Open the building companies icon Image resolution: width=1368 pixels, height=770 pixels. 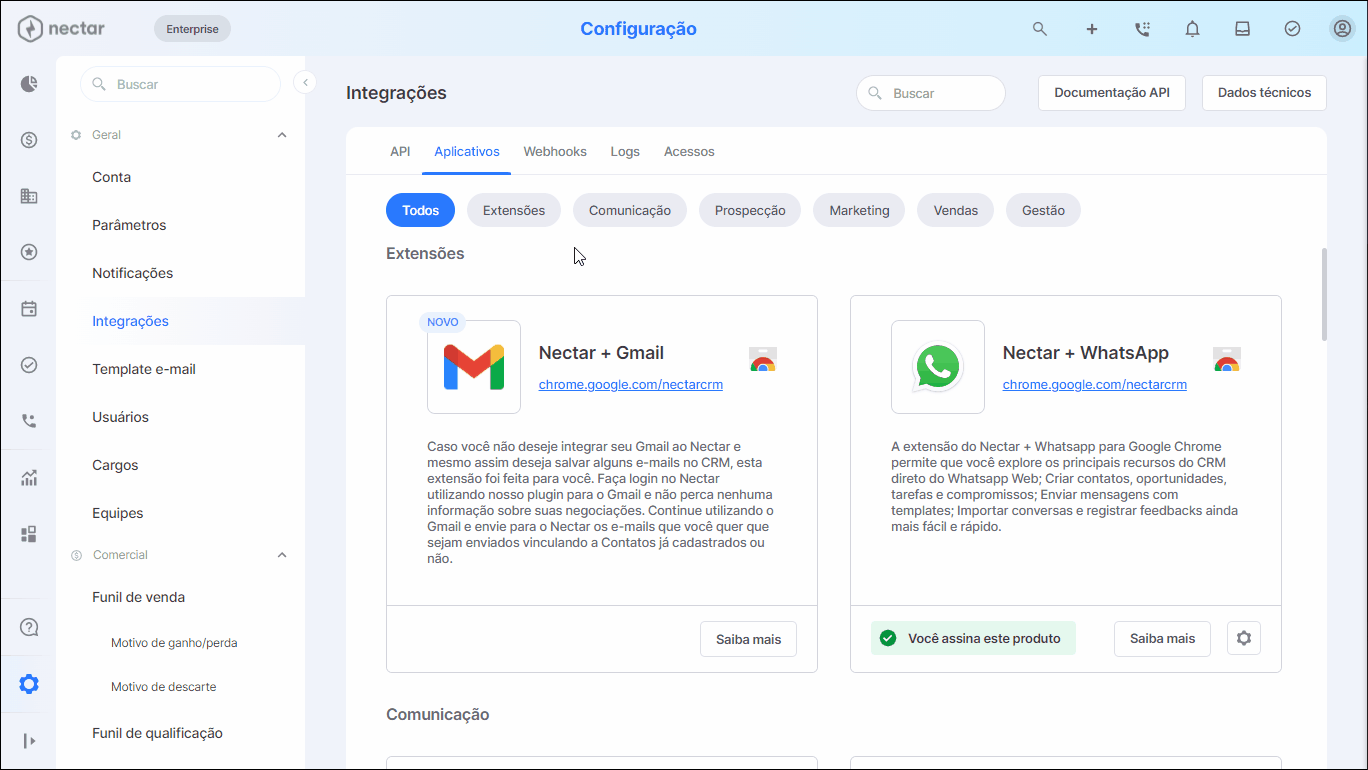coord(29,196)
